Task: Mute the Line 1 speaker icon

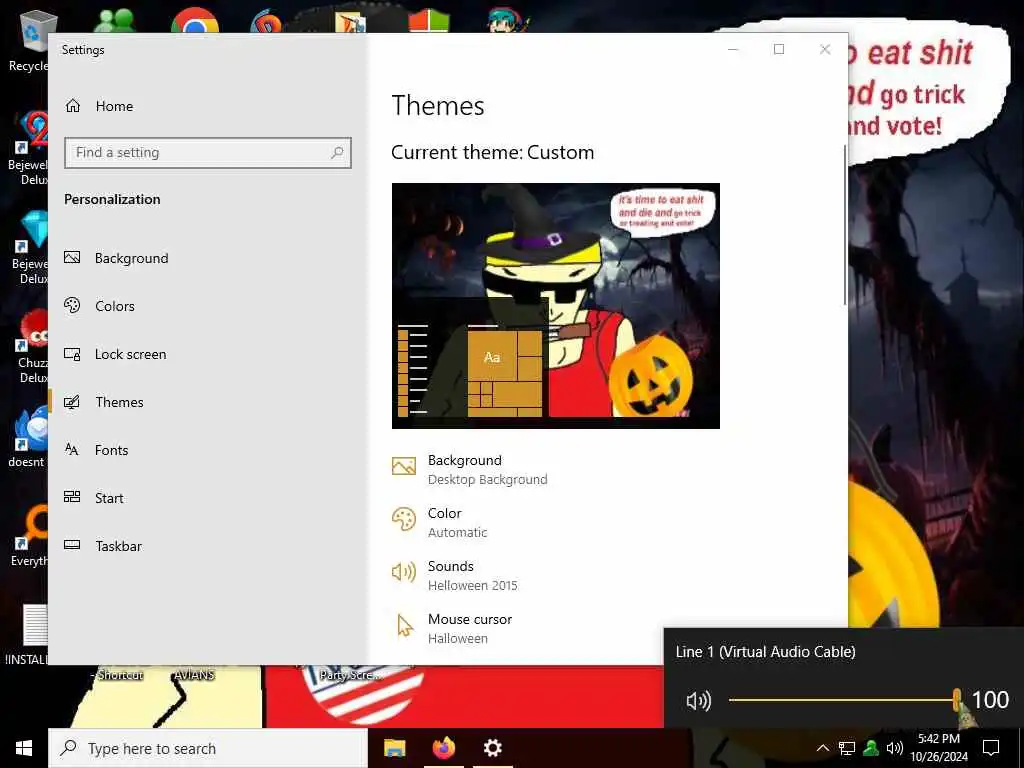Action: (699, 701)
